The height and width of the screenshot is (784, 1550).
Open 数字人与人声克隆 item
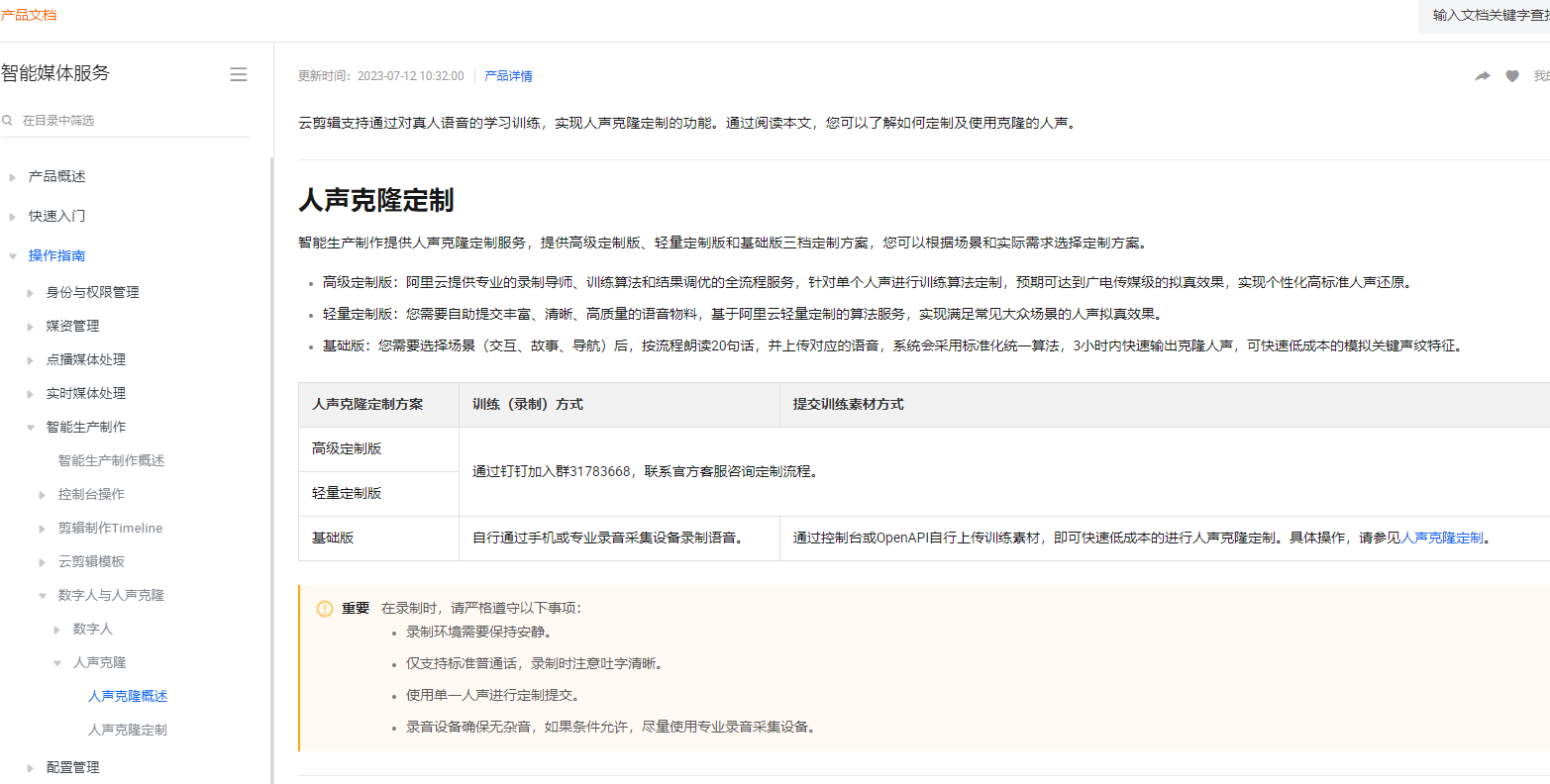[x=112, y=595]
